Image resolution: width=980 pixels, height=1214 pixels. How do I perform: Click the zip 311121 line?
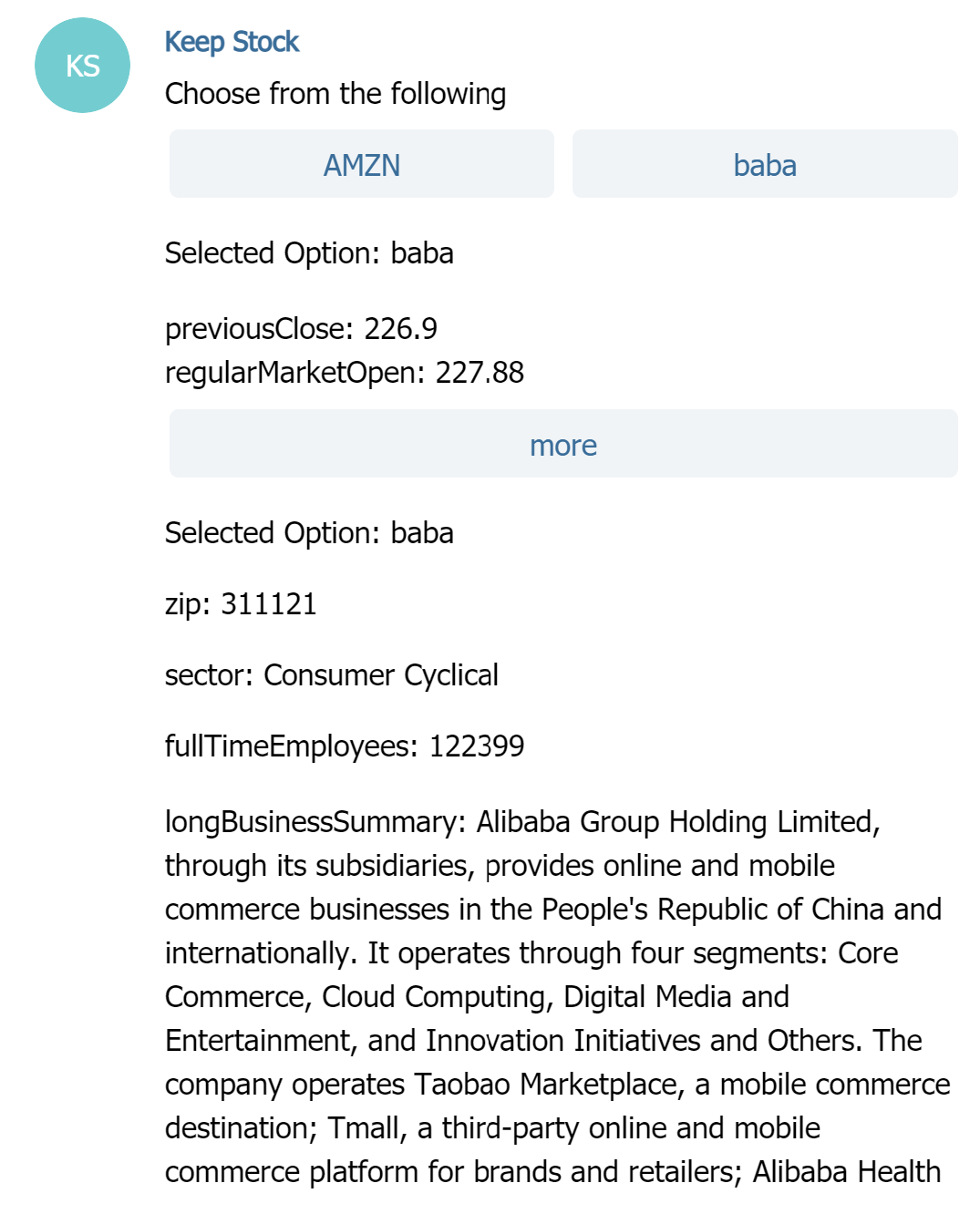tap(241, 604)
